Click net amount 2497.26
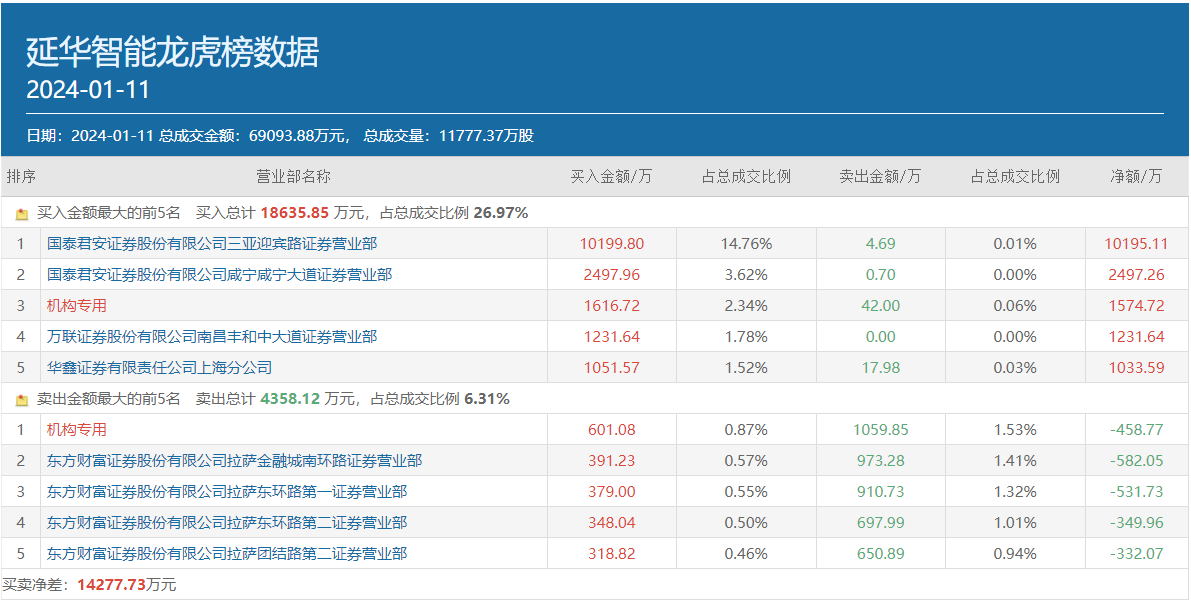Screen dimensions: 1191x600 (x=1136, y=275)
